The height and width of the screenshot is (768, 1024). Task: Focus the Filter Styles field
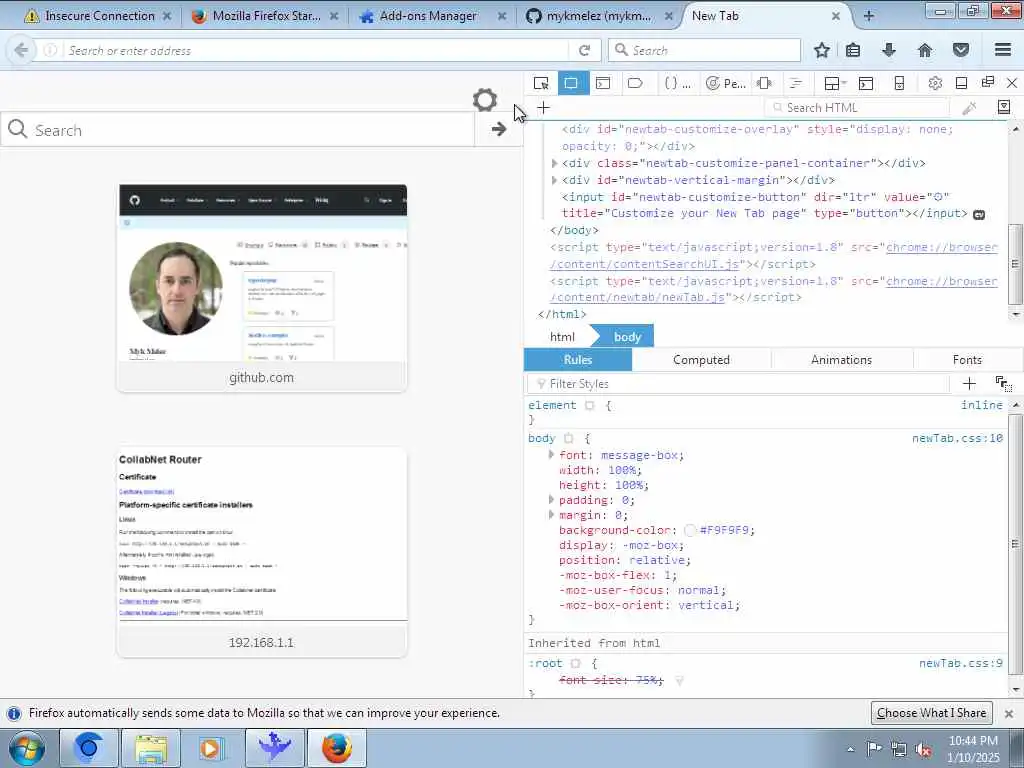(x=739, y=384)
